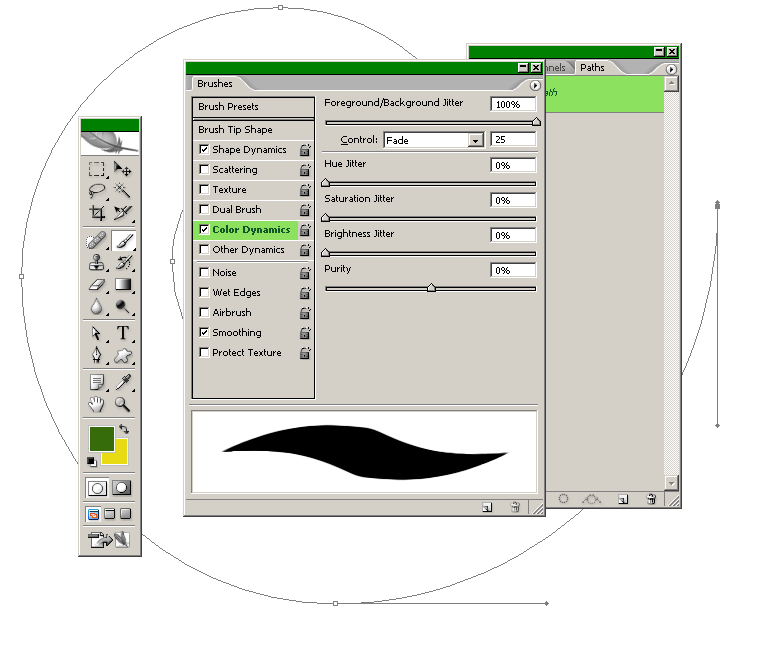Select the Custom Shape tool
The width and height of the screenshot is (760, 653).
click(123, 355)
